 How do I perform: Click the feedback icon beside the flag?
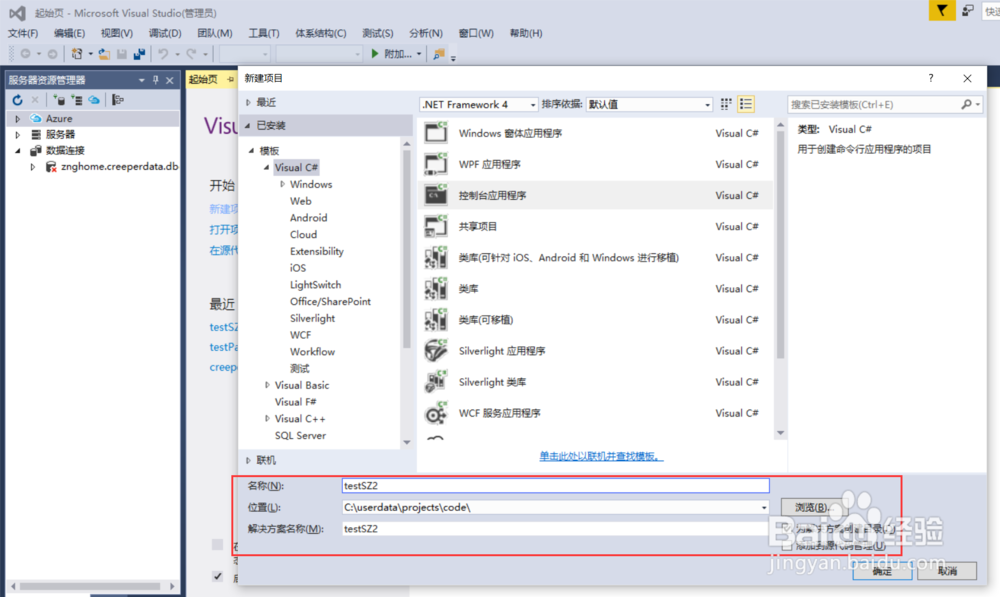point(968,10)
